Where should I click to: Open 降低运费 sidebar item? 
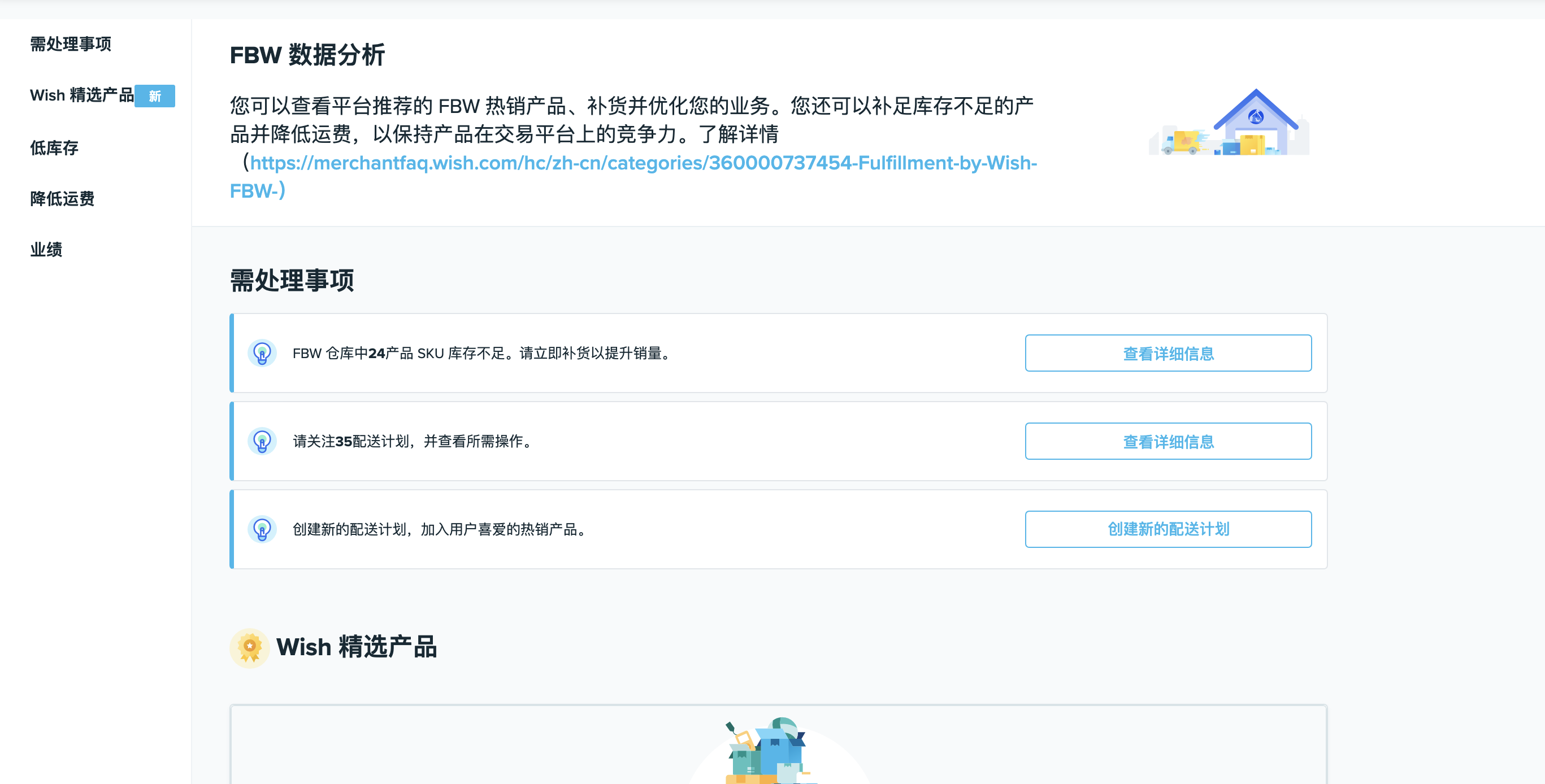[62, 198]
